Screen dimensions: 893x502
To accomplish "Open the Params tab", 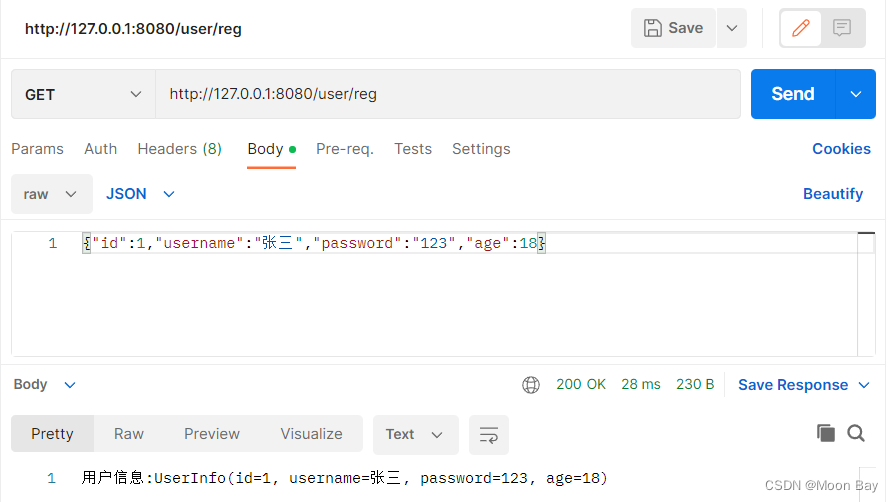I will pos(37,149).
